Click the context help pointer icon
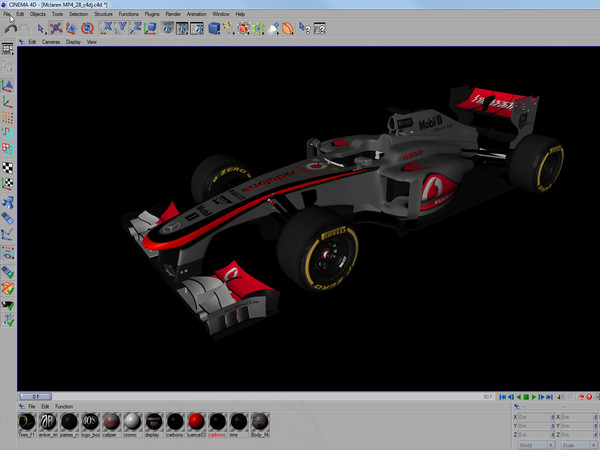The image size is (600, 450). click(x=305, y=28)
